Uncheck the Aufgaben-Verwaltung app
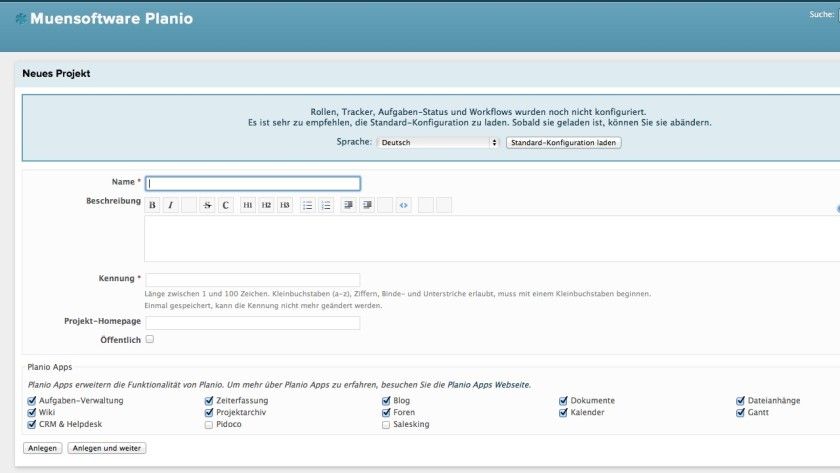 (x=32, y=401)
